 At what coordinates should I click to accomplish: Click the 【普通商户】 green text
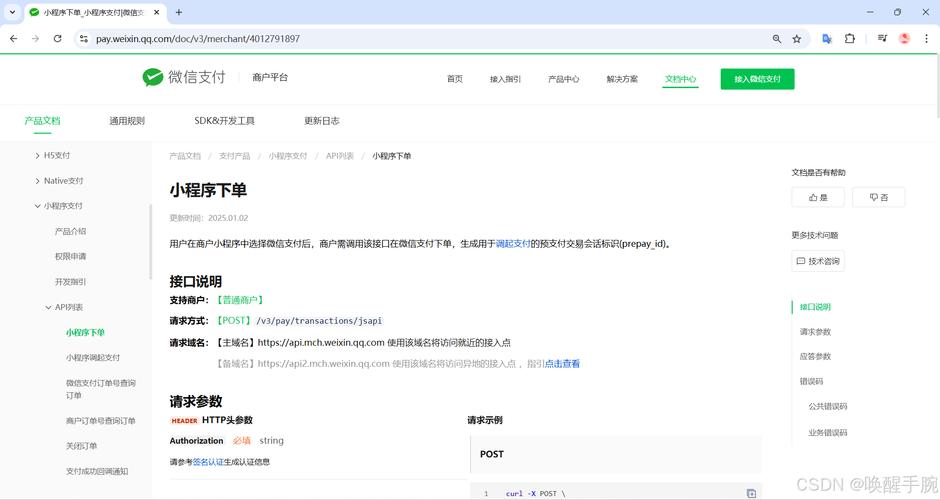coord(240,300)
